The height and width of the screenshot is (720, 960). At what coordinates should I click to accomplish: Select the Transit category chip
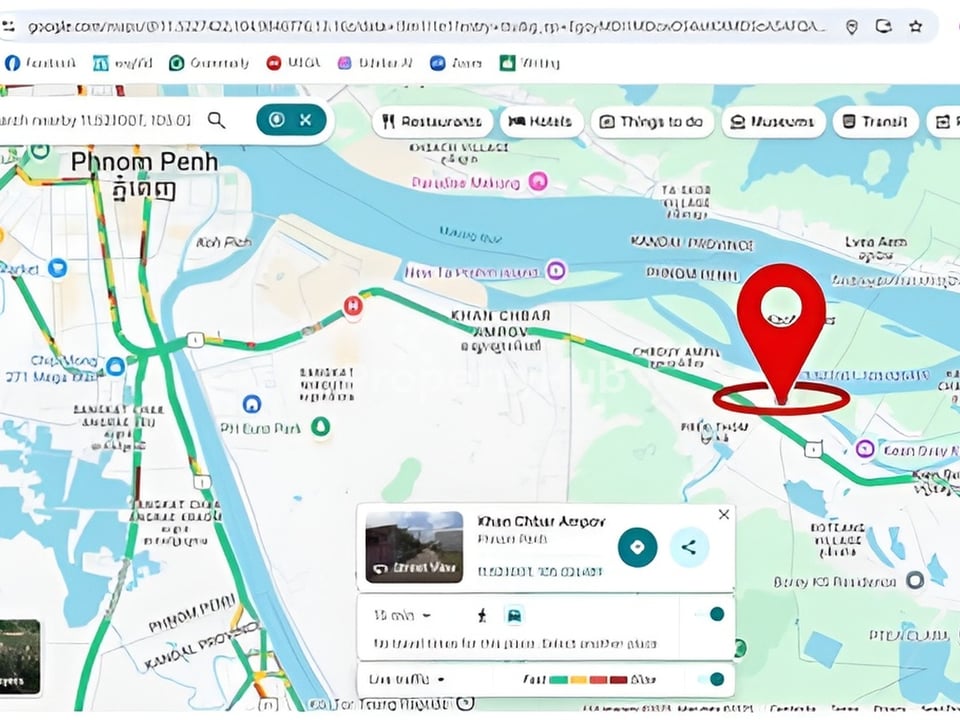876,121
